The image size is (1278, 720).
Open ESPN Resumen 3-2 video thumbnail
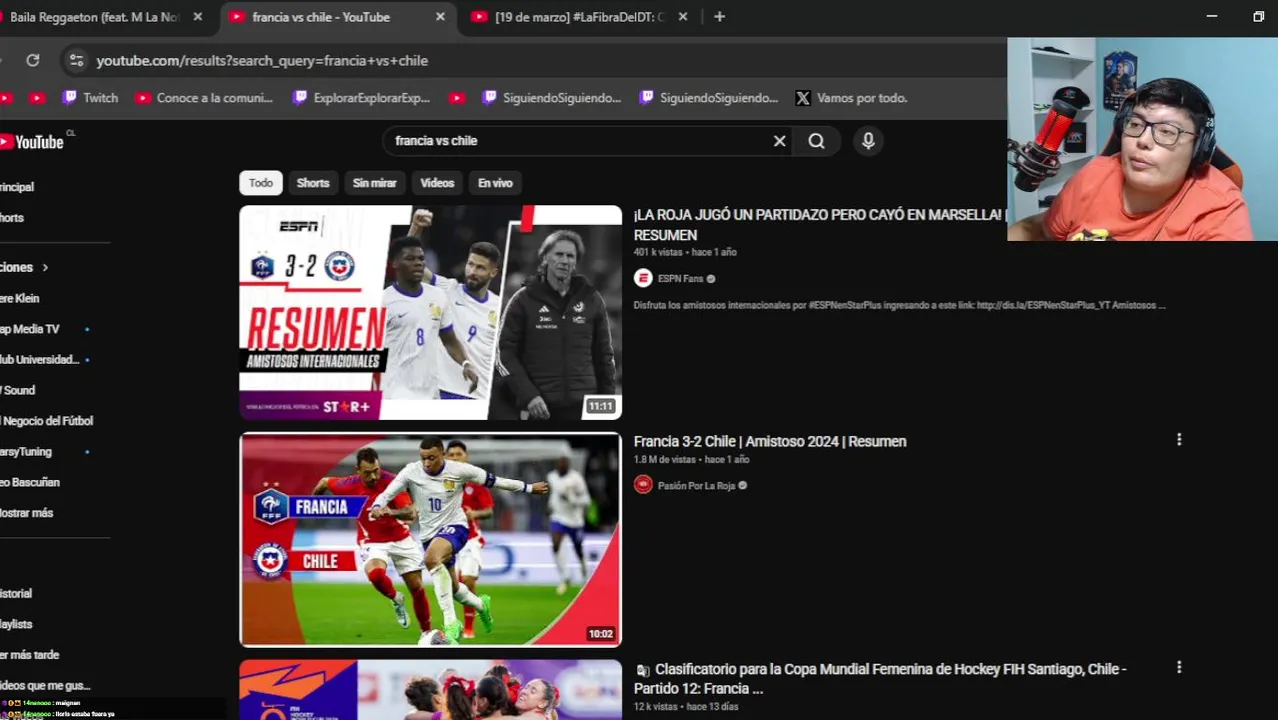[x=430, y=312]
